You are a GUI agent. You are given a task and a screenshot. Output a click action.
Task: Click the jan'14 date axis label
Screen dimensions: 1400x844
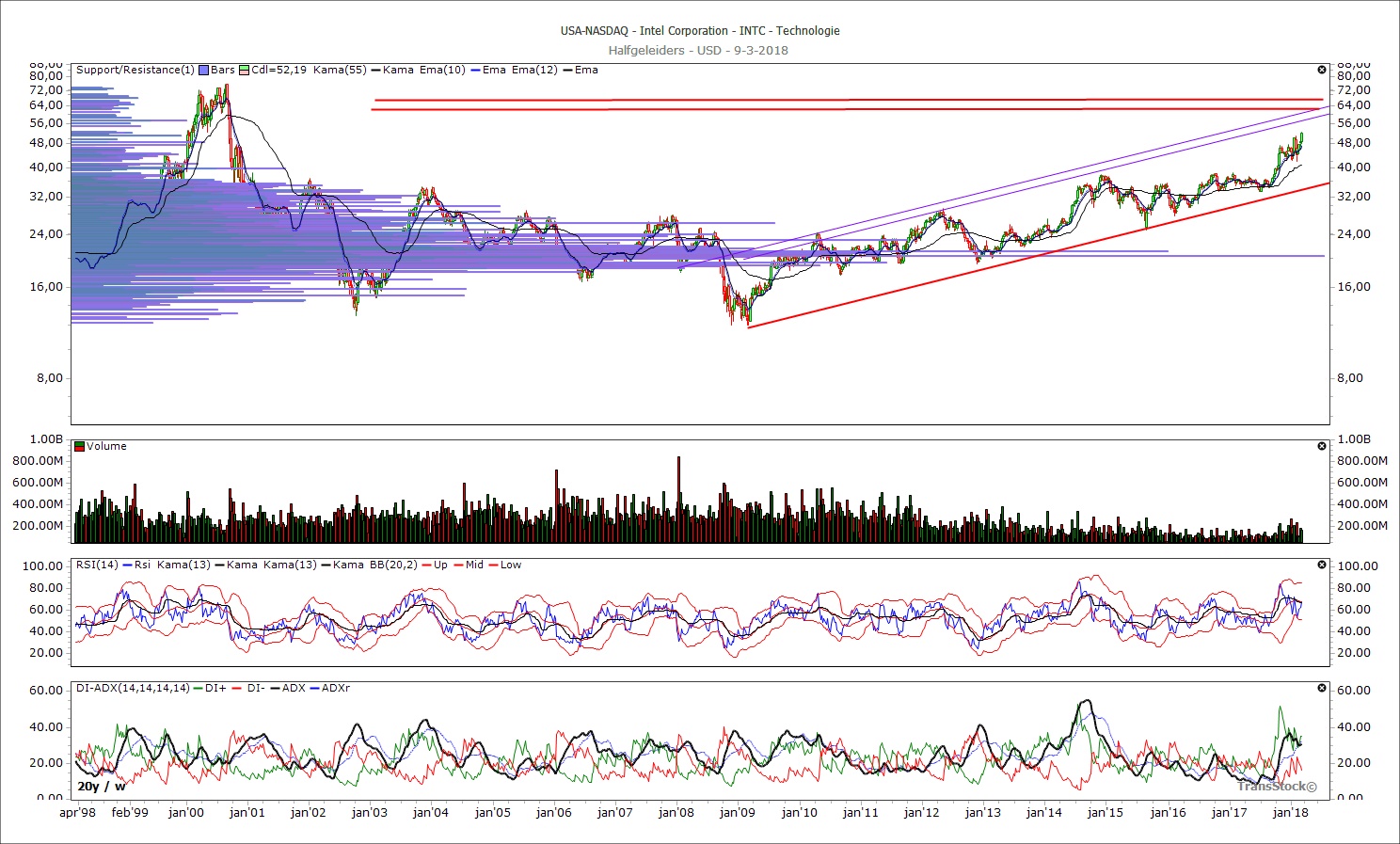[1043, 812]
